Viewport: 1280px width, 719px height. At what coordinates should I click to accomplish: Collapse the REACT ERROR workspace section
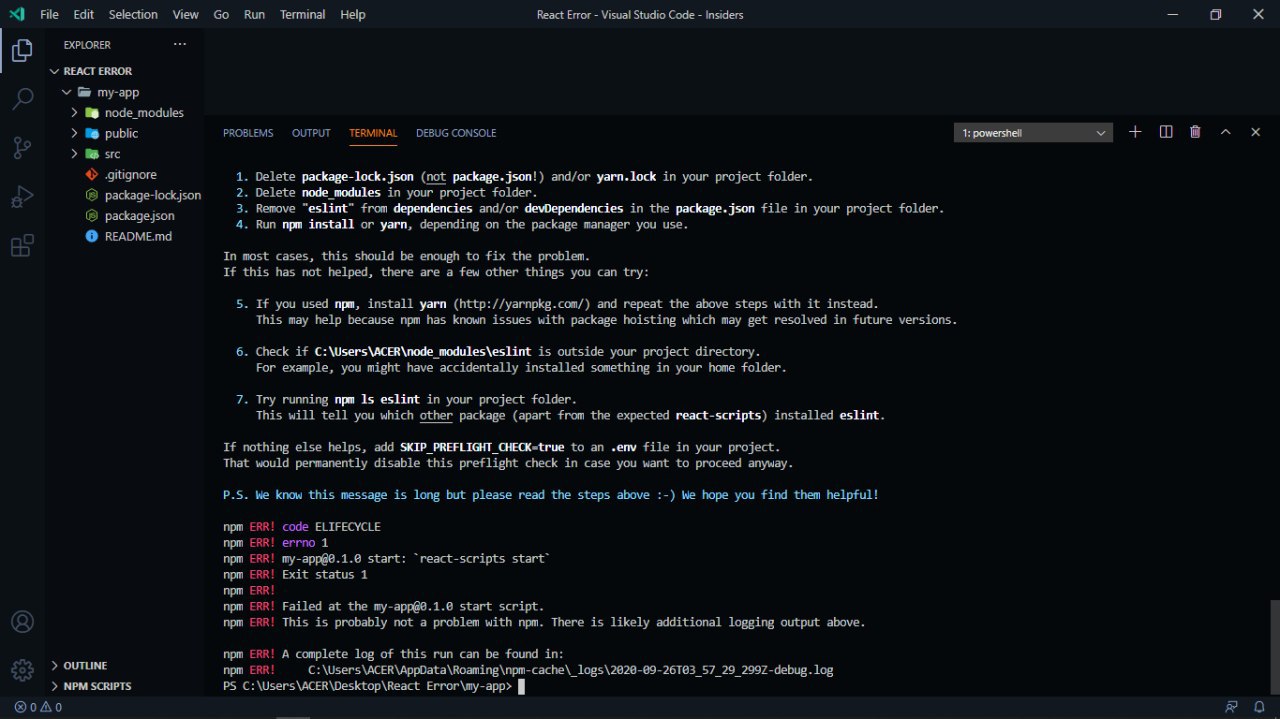click(x=98, y=71)
